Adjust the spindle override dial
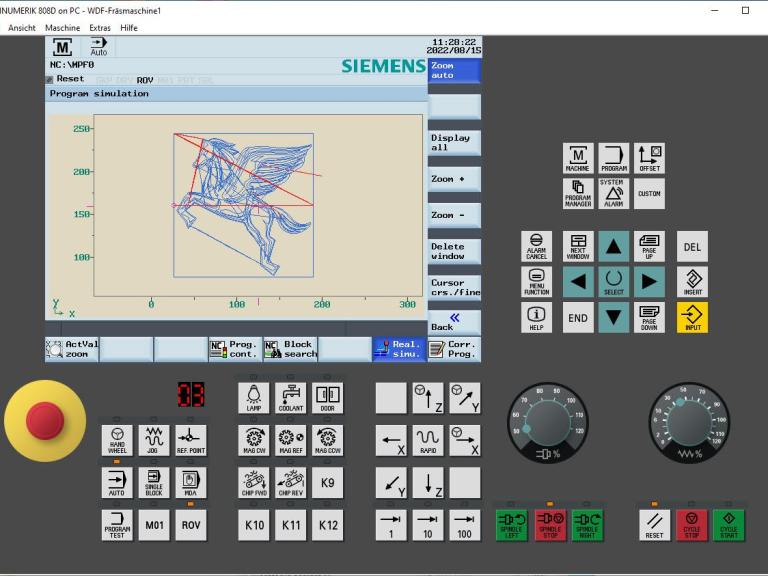Viewport: 768px width, 576px height. (x=548, y=422)
